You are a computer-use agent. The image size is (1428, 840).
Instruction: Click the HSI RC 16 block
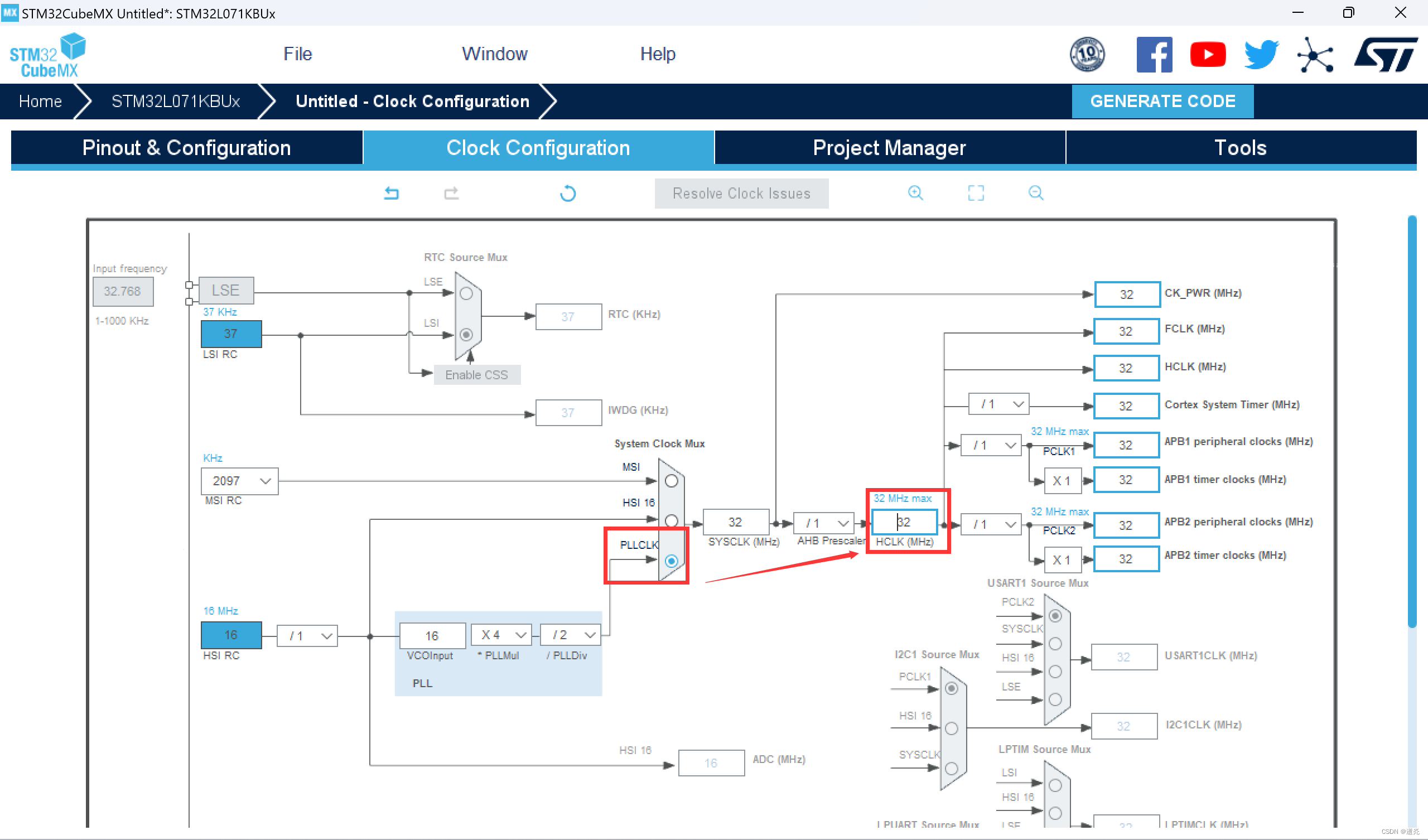231,635
